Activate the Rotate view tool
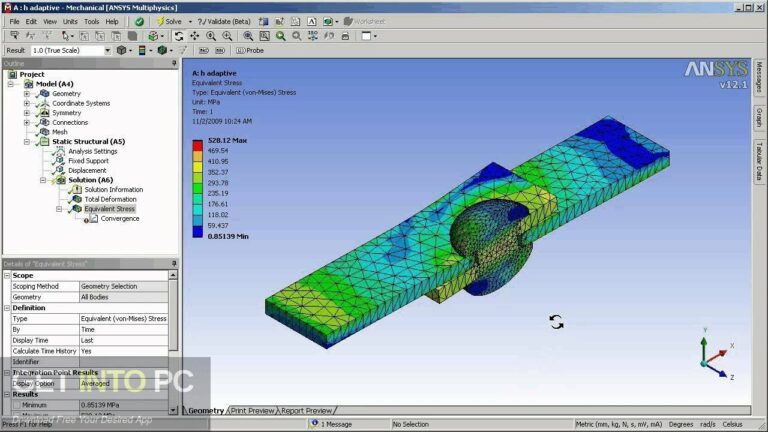 click(179, 36)
